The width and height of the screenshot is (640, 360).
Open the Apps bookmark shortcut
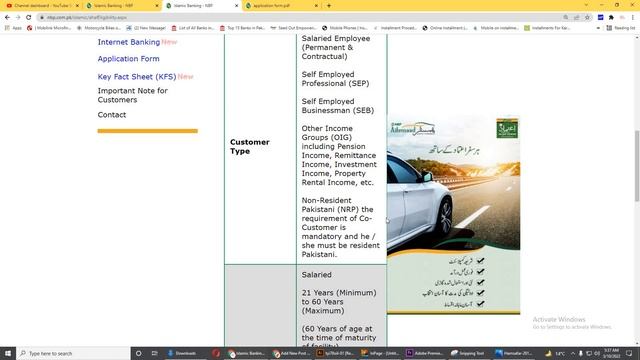pos(13,28)
